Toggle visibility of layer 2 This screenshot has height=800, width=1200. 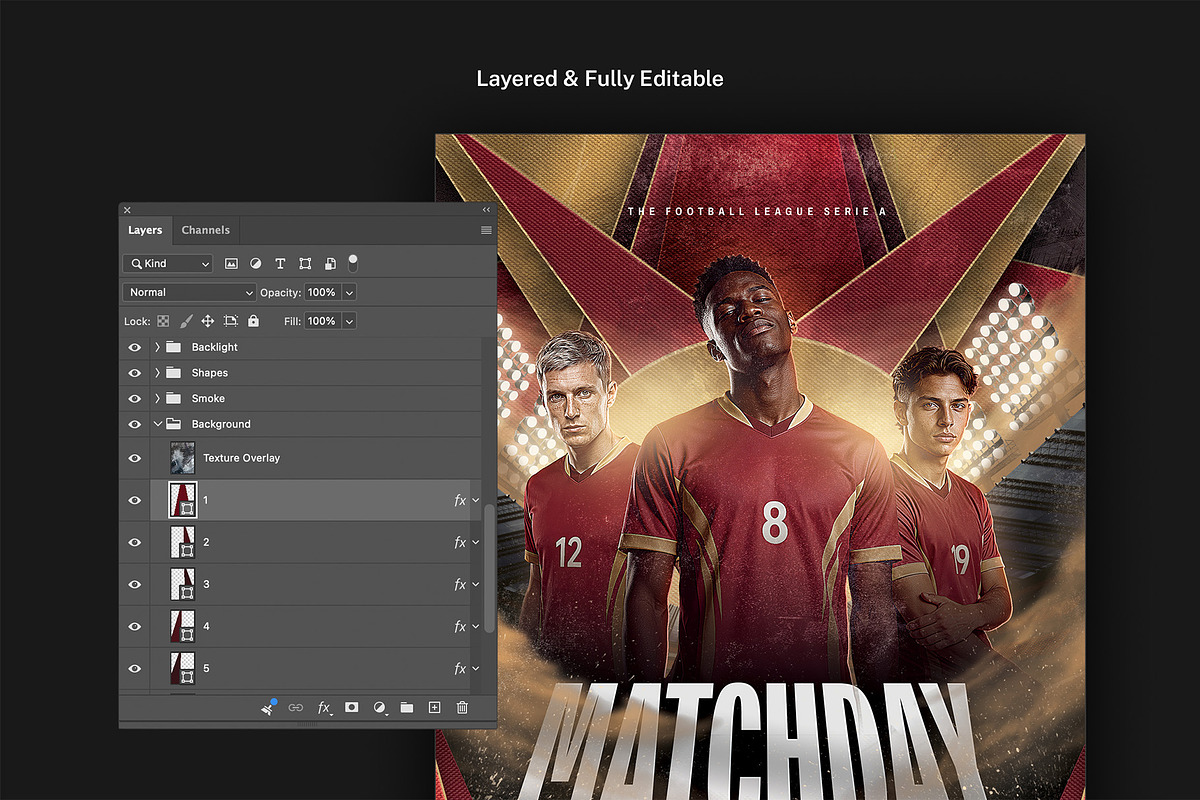135,542
